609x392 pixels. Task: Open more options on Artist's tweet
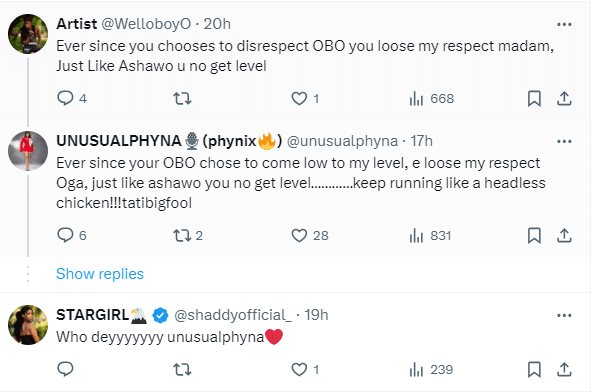tap(564, 24)
